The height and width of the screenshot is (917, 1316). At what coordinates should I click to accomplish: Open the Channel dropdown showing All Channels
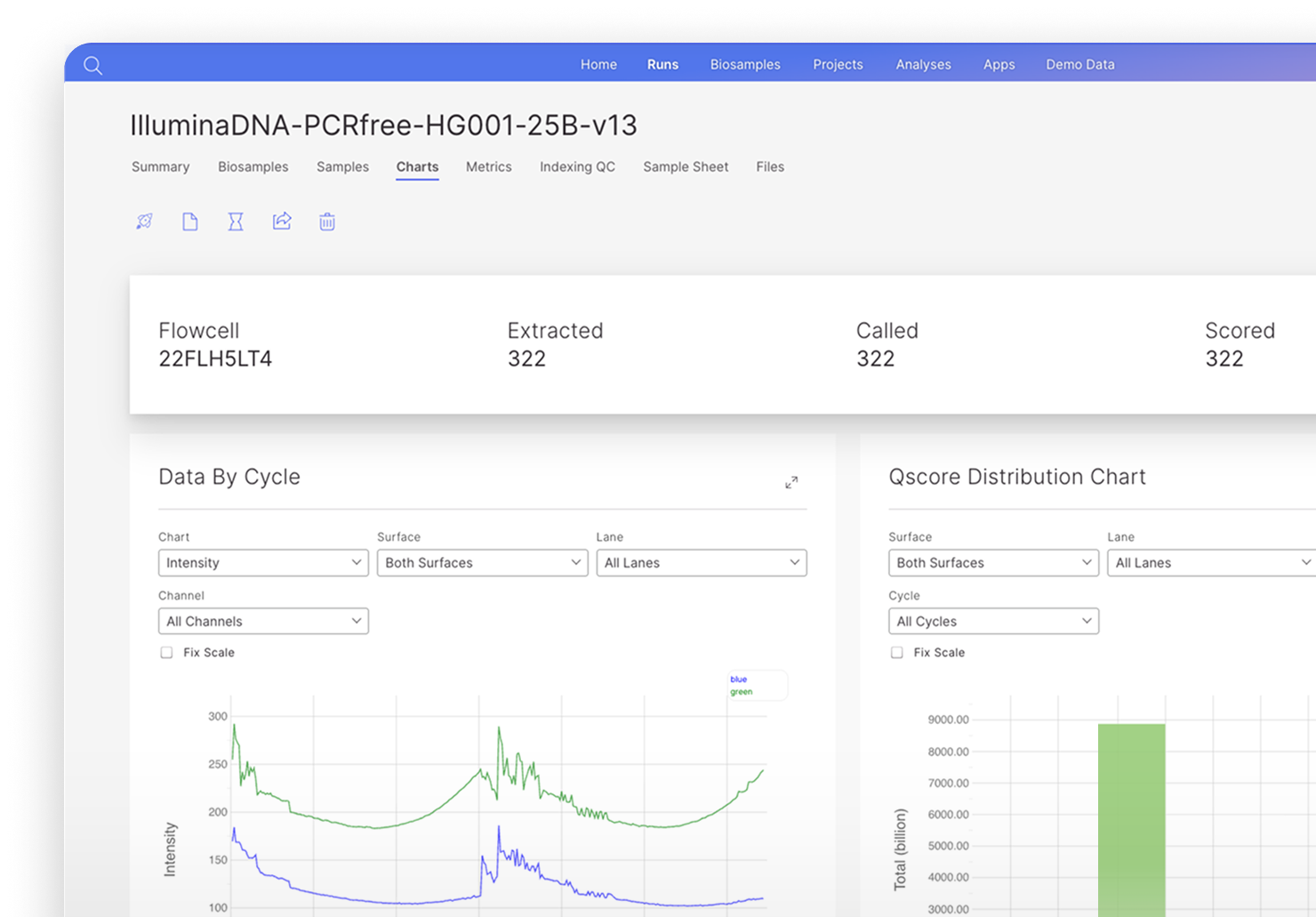pos(263,621)
